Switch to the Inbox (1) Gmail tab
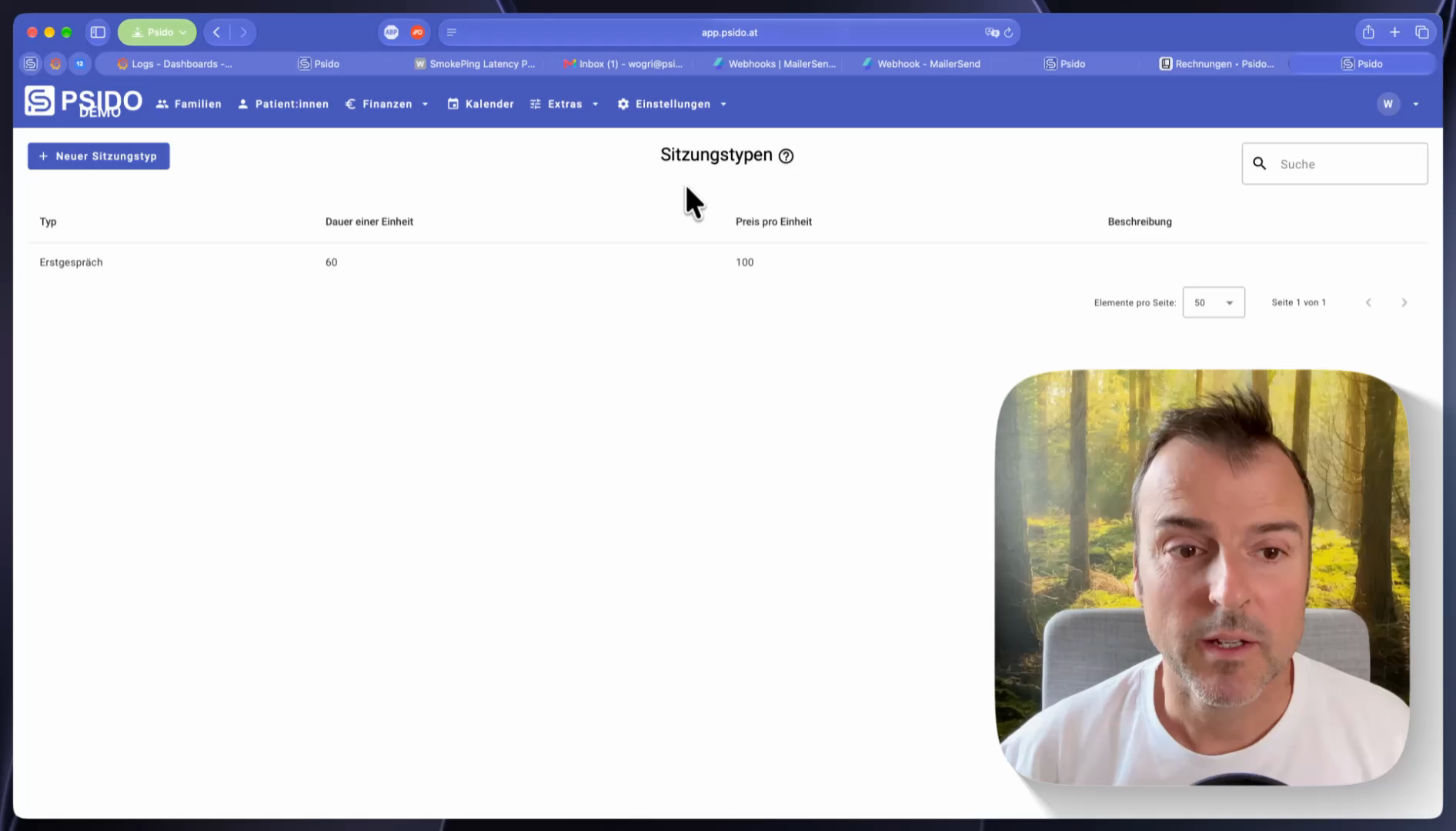Image resolution: width=1456 pixels, height=831 pixels. click(x=623, y=64)
